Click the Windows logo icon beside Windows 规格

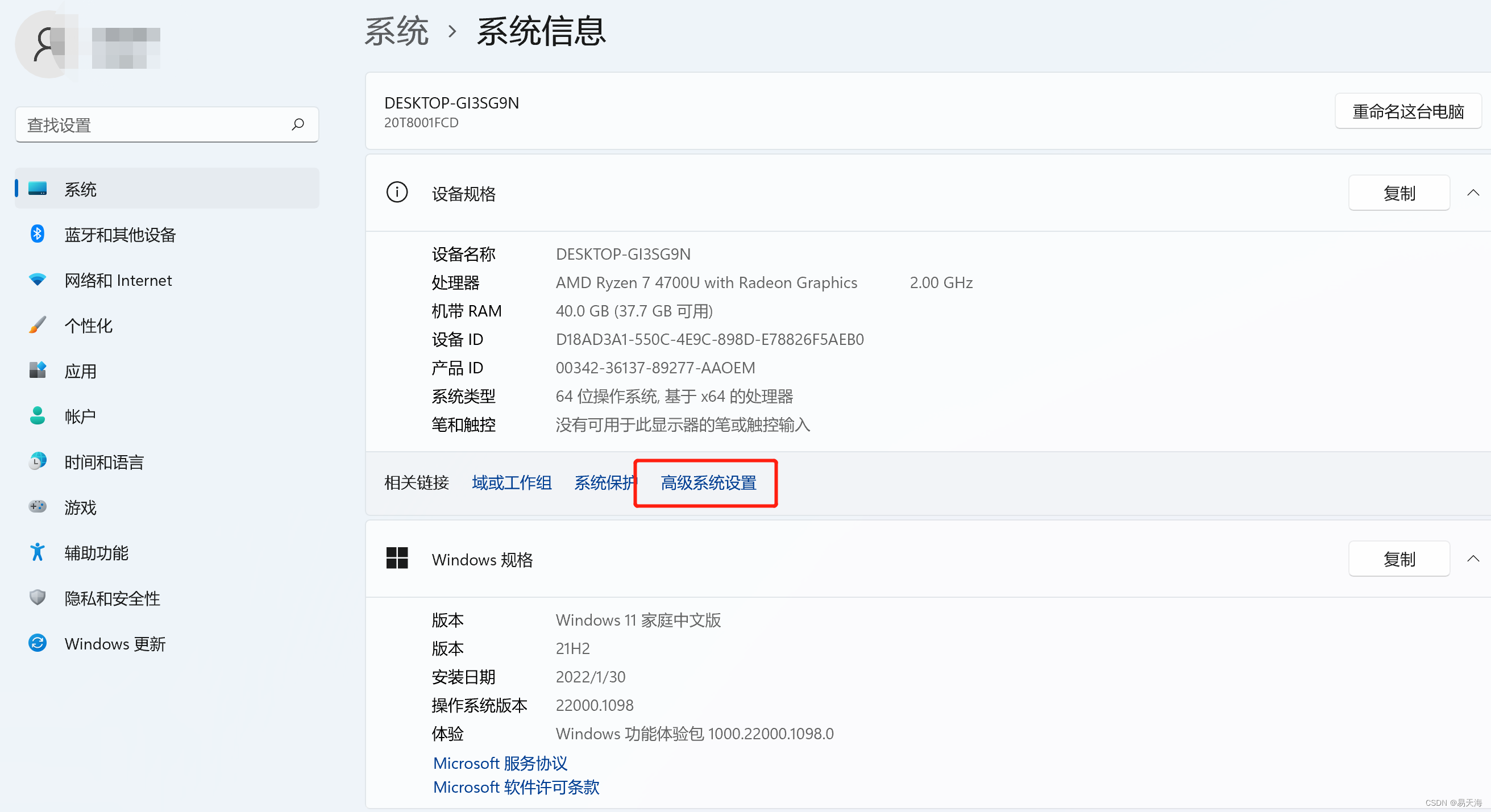click(397, 558)
